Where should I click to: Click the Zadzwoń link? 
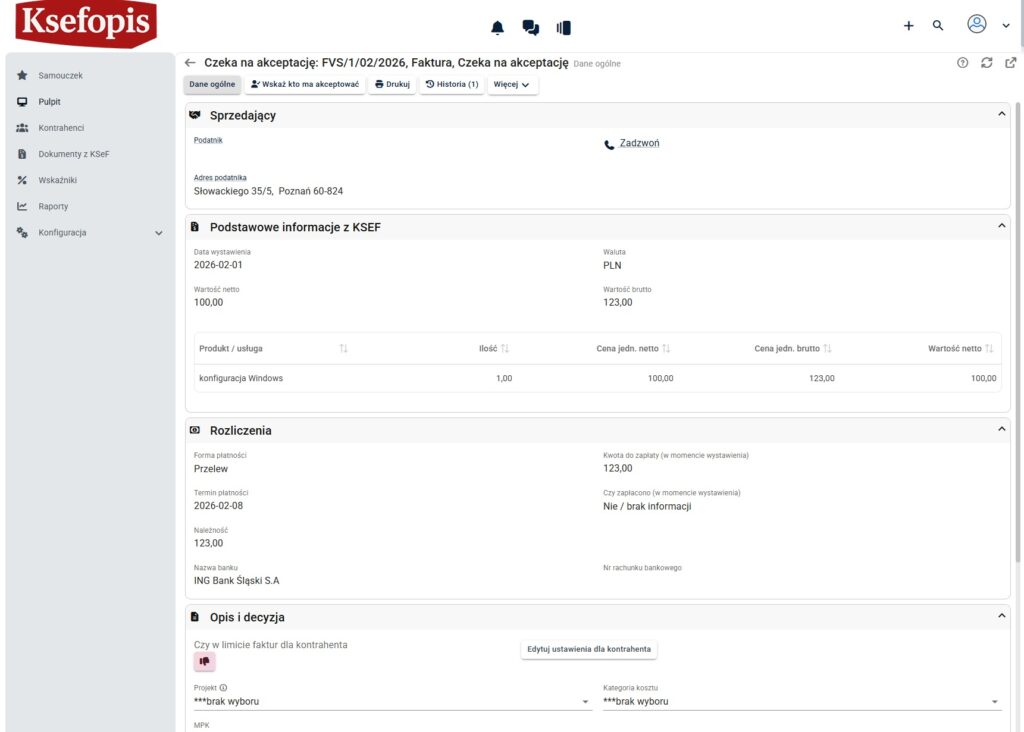(x=639, y=143)
